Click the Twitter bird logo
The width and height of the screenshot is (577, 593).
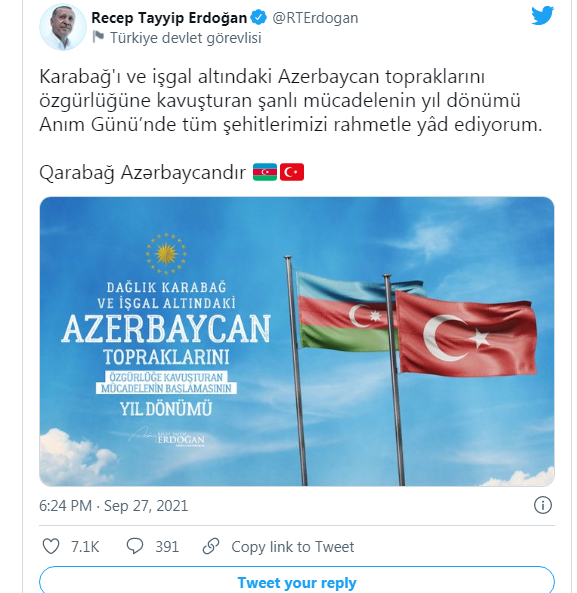click(x=543, y=16)
